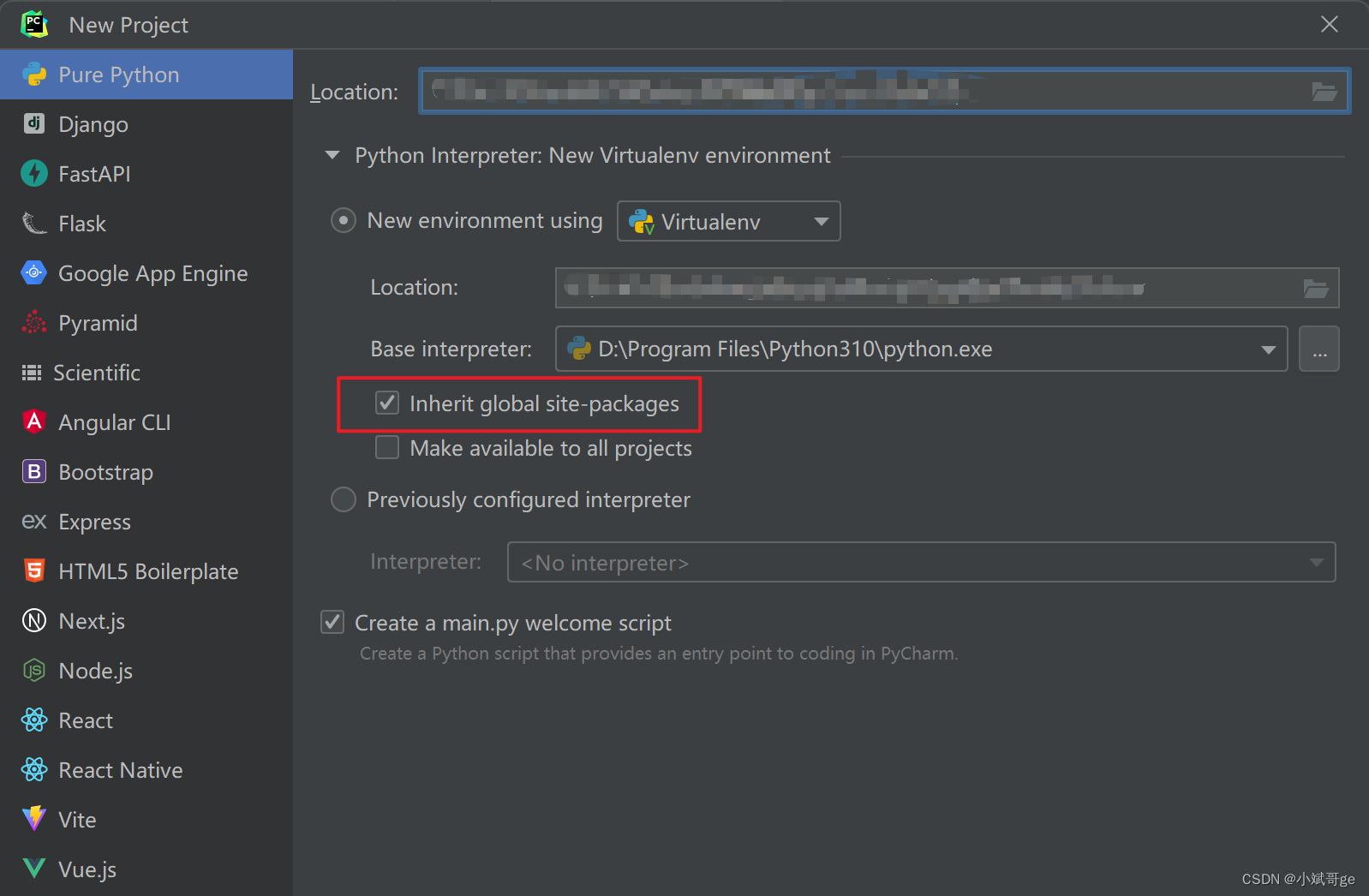This screenshot has height=896, width=1369.
Task: Click the Angular CLI red icon
Action: click(x=34, y=421)
